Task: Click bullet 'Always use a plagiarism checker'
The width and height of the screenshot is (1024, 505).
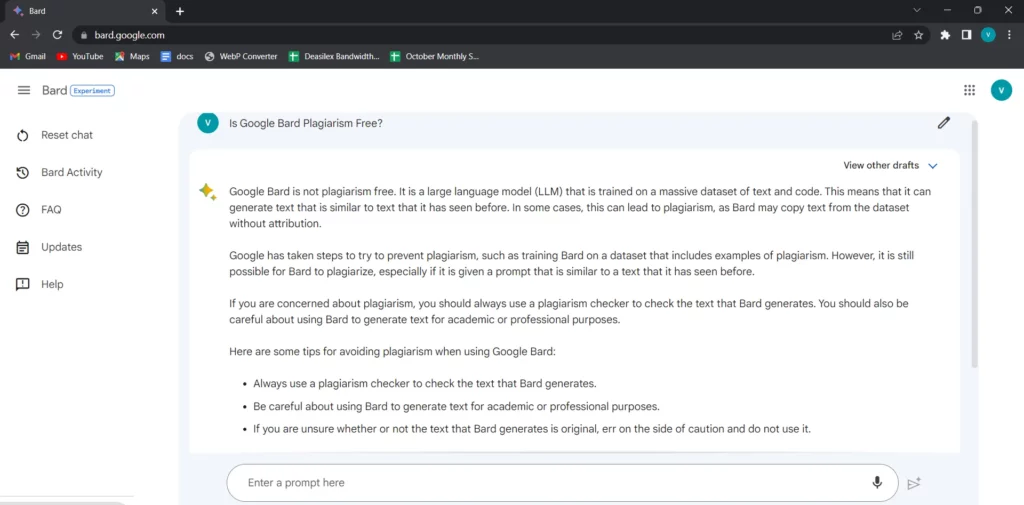Action: click(424, 383)
